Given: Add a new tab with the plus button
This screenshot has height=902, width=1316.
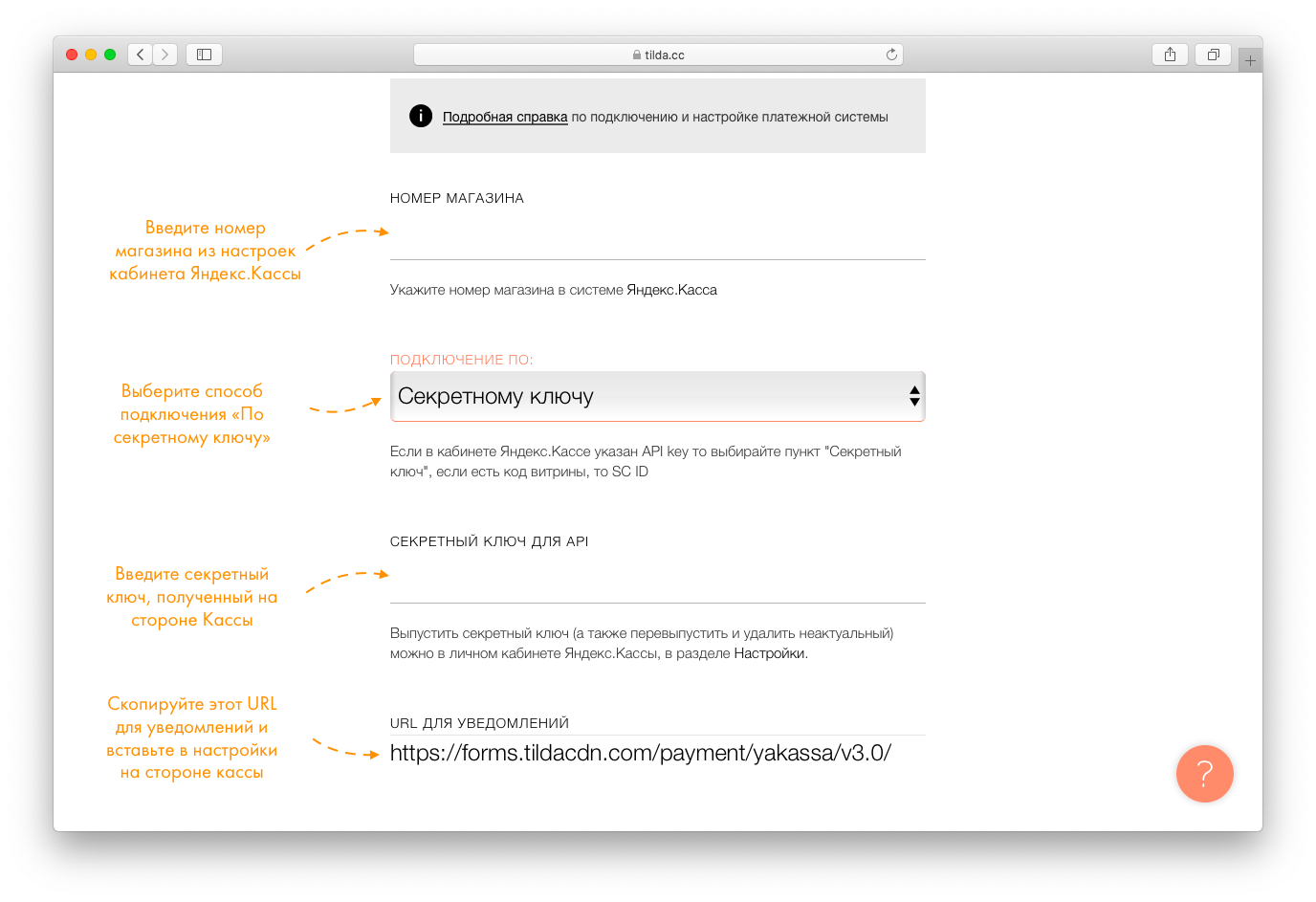Looking at the screenshot, I should click(1250, 60).
